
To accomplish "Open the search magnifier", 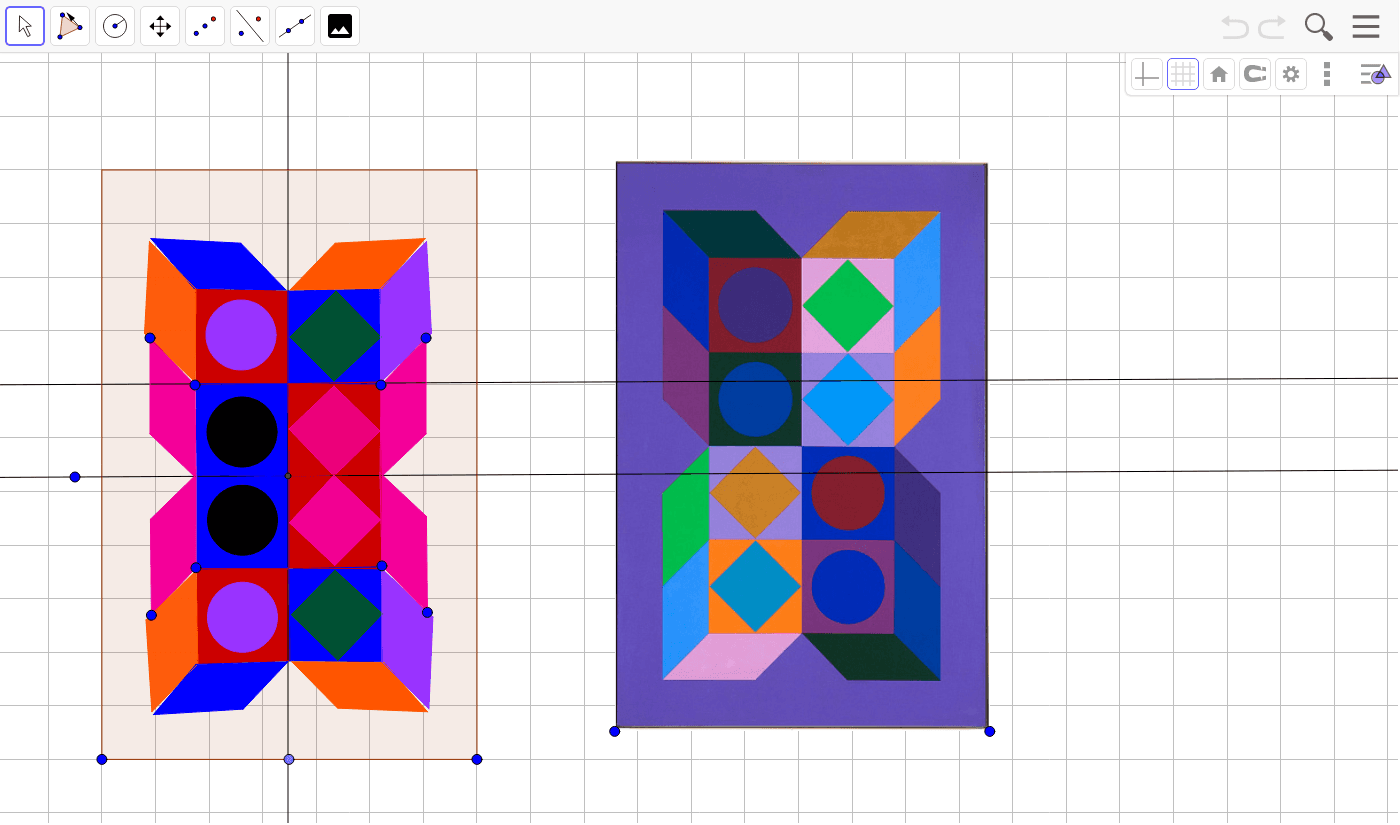I will (x=1319, y=27).
